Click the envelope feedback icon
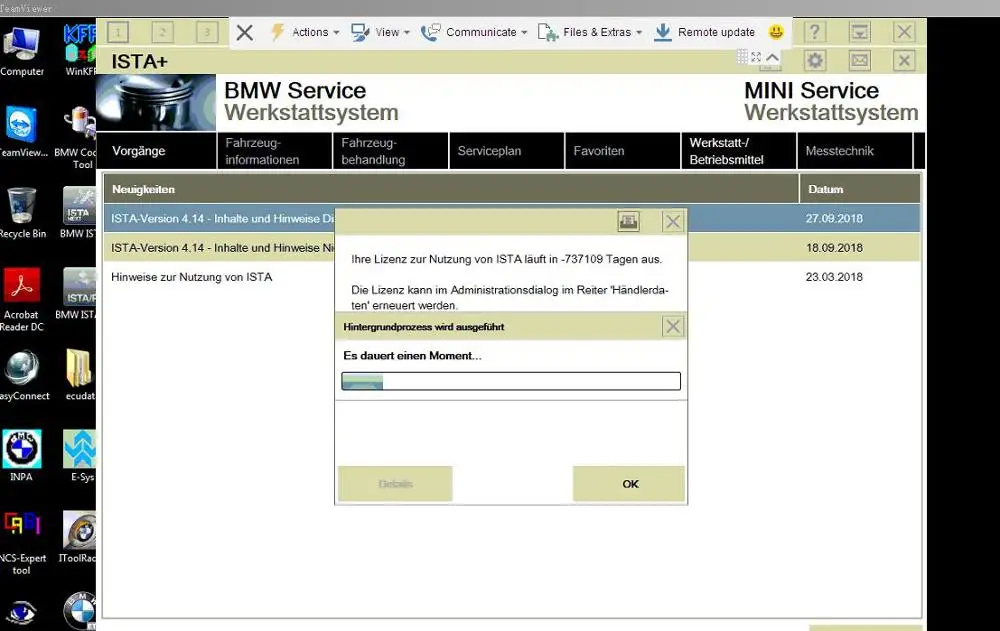This screenshot has width=1000, height=631. click(x=859, y=61)
